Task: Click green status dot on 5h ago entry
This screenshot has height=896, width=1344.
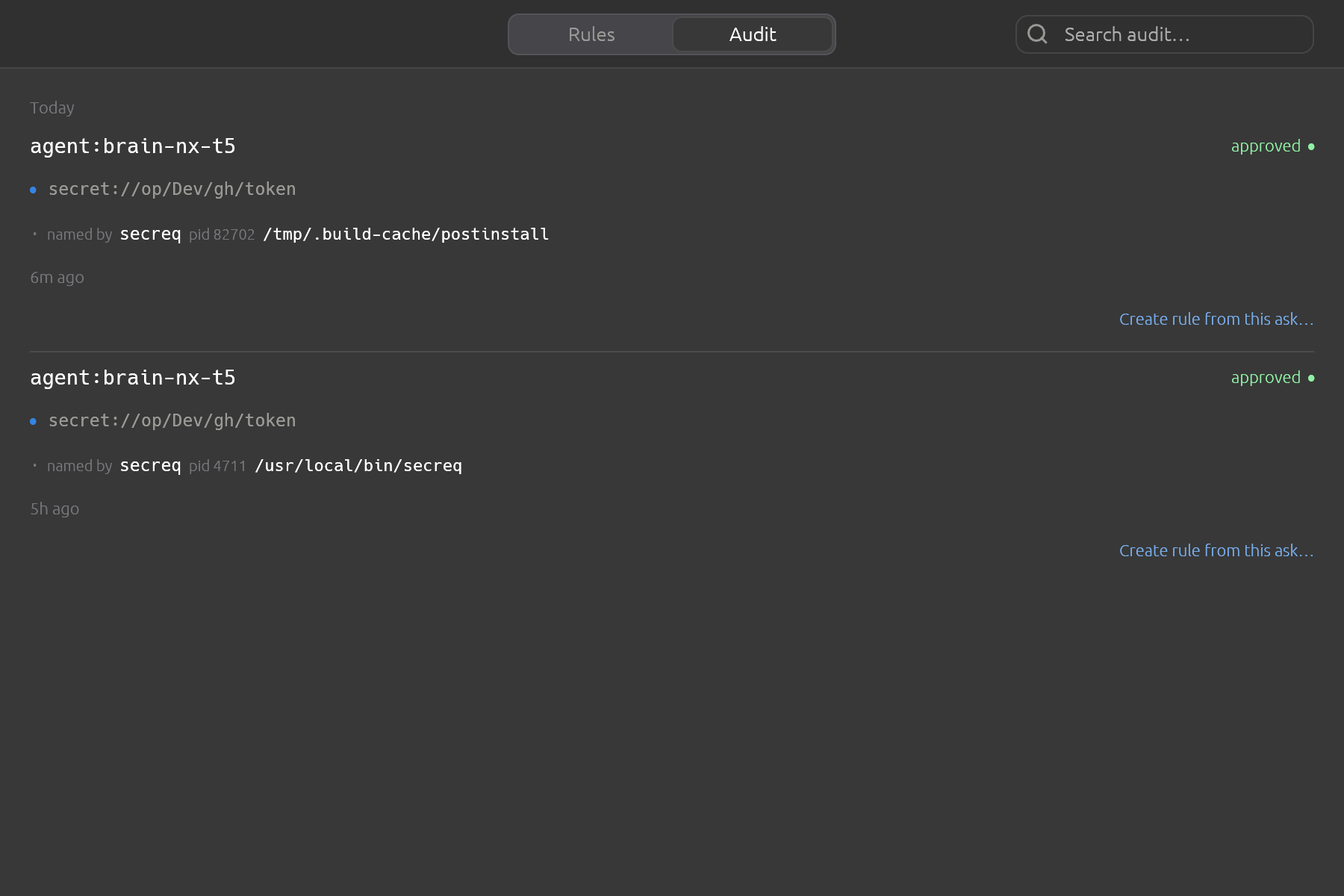Action: (x=1311, y=378)
